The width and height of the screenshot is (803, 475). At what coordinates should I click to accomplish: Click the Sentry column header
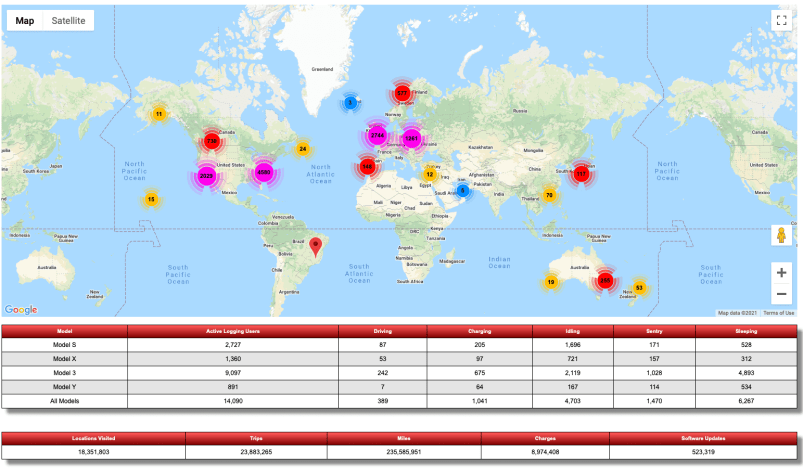click(654, 331)
